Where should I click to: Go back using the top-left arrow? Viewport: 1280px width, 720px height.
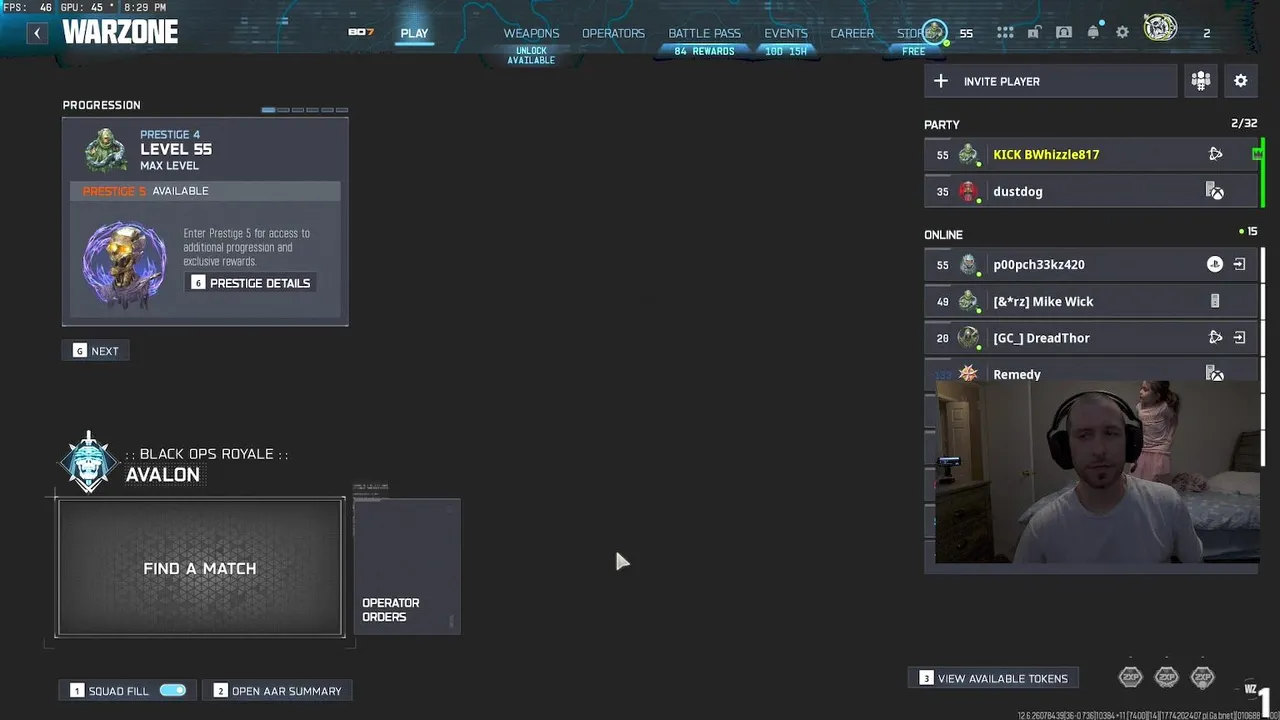coord(37,33)
